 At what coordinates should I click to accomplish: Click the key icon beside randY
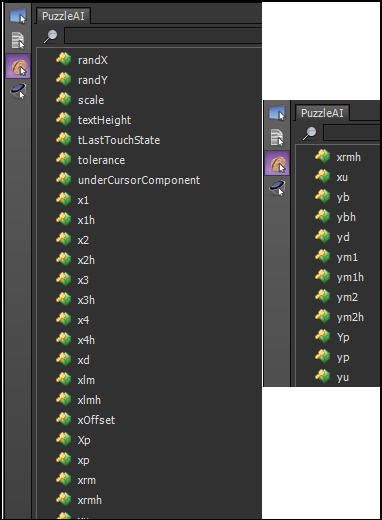coord(63,80)
